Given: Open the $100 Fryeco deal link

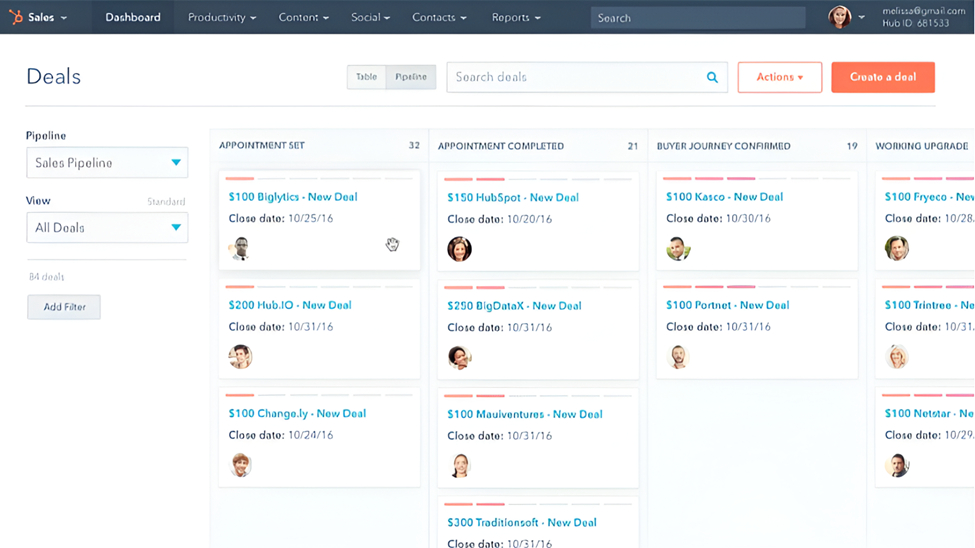Looking at the screenshot, I should [x=930, y=197].
